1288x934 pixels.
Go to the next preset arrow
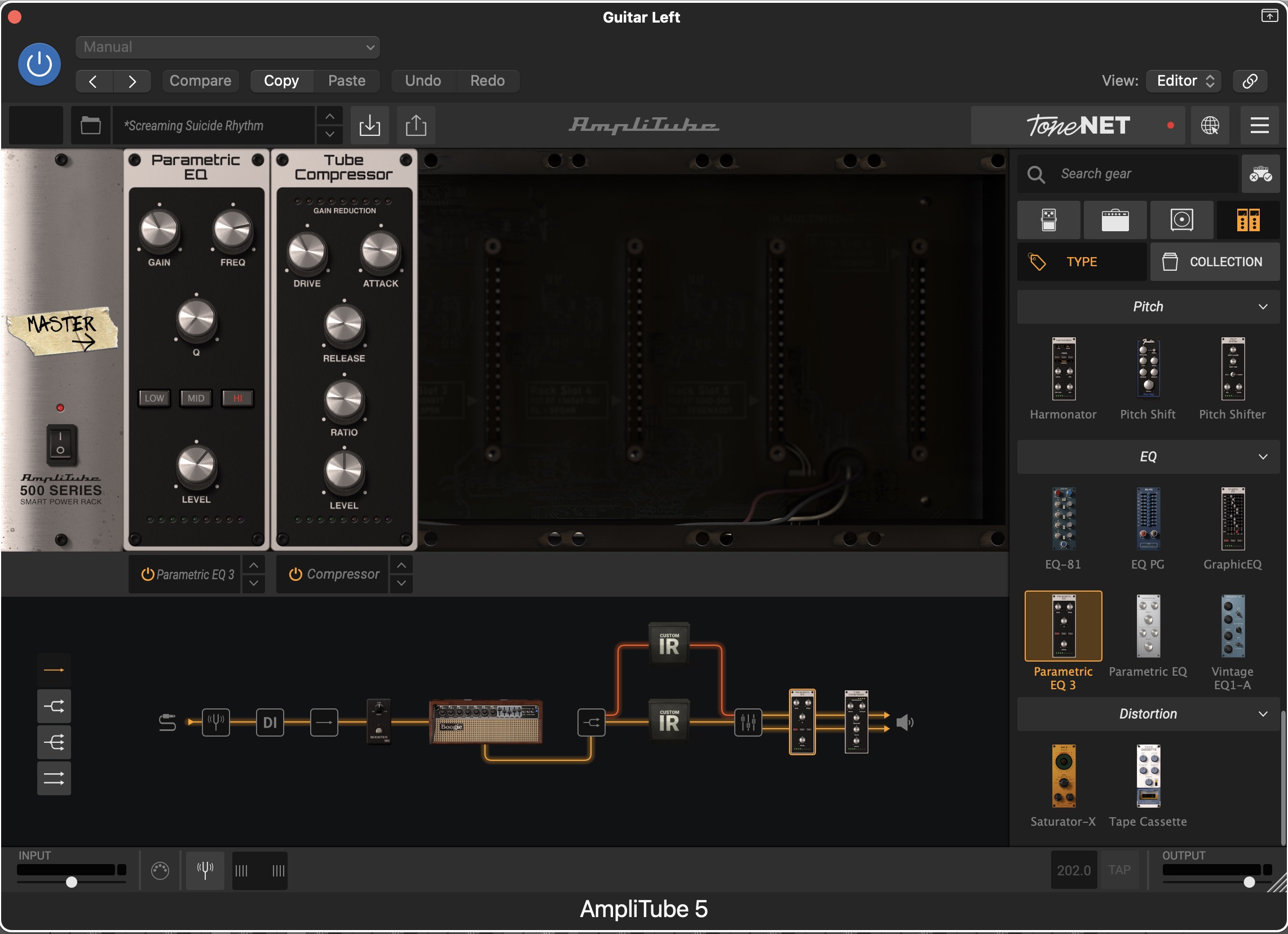pyautogui.click(x=132, y=81)
